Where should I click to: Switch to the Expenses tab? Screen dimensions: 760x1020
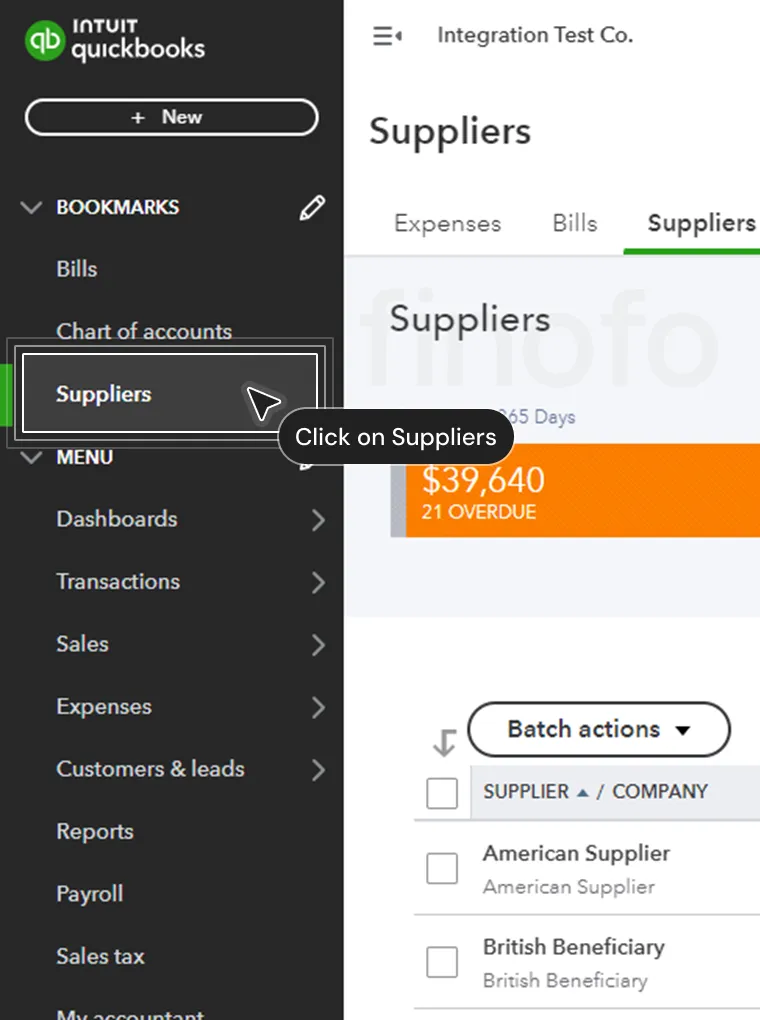pos(448,223)
